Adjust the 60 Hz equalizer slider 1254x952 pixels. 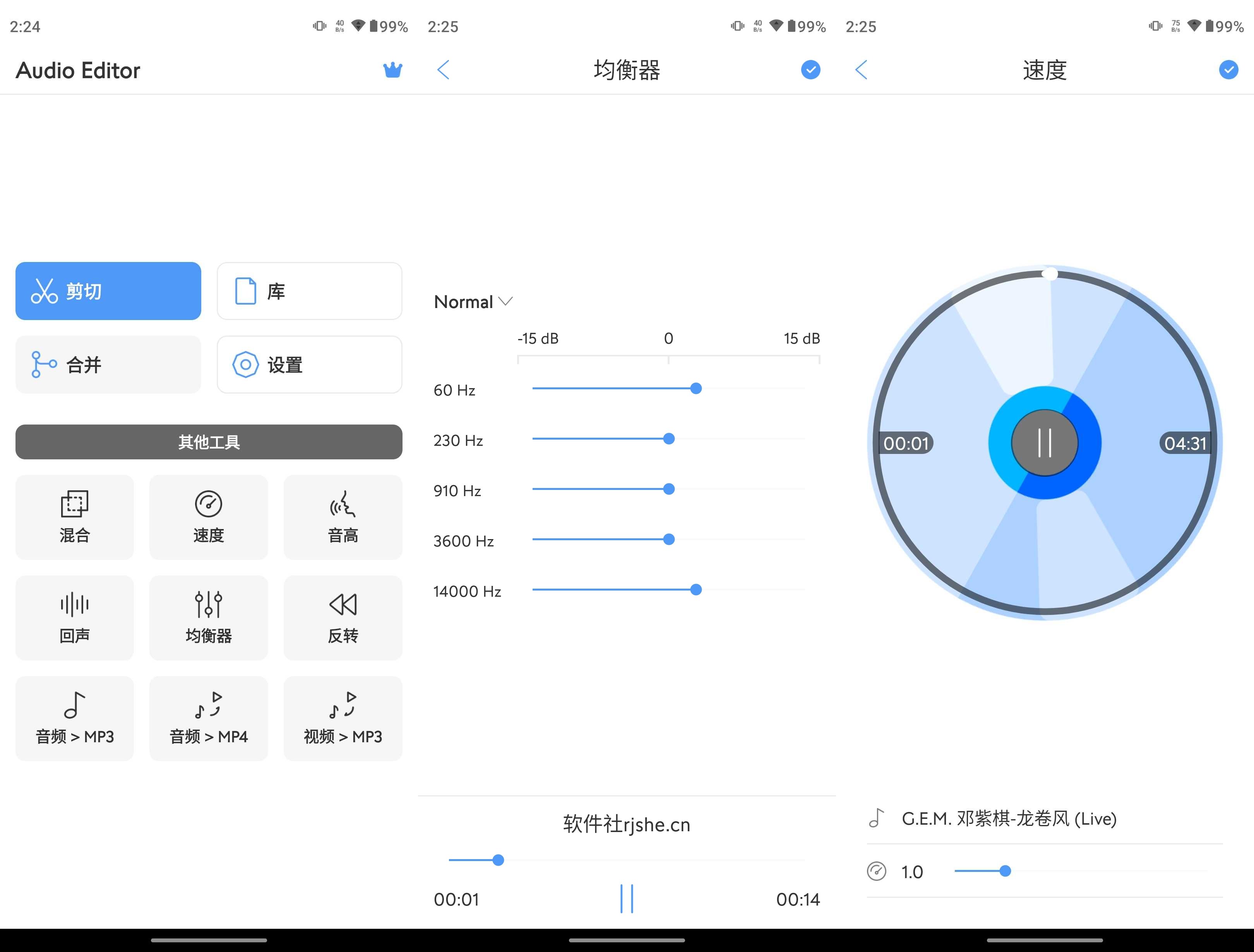coord(696,389)
